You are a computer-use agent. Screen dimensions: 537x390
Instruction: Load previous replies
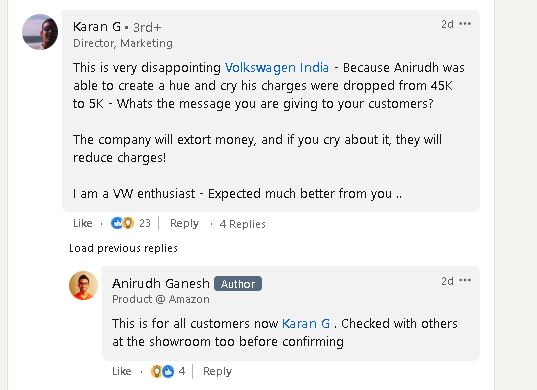[123, 248]
